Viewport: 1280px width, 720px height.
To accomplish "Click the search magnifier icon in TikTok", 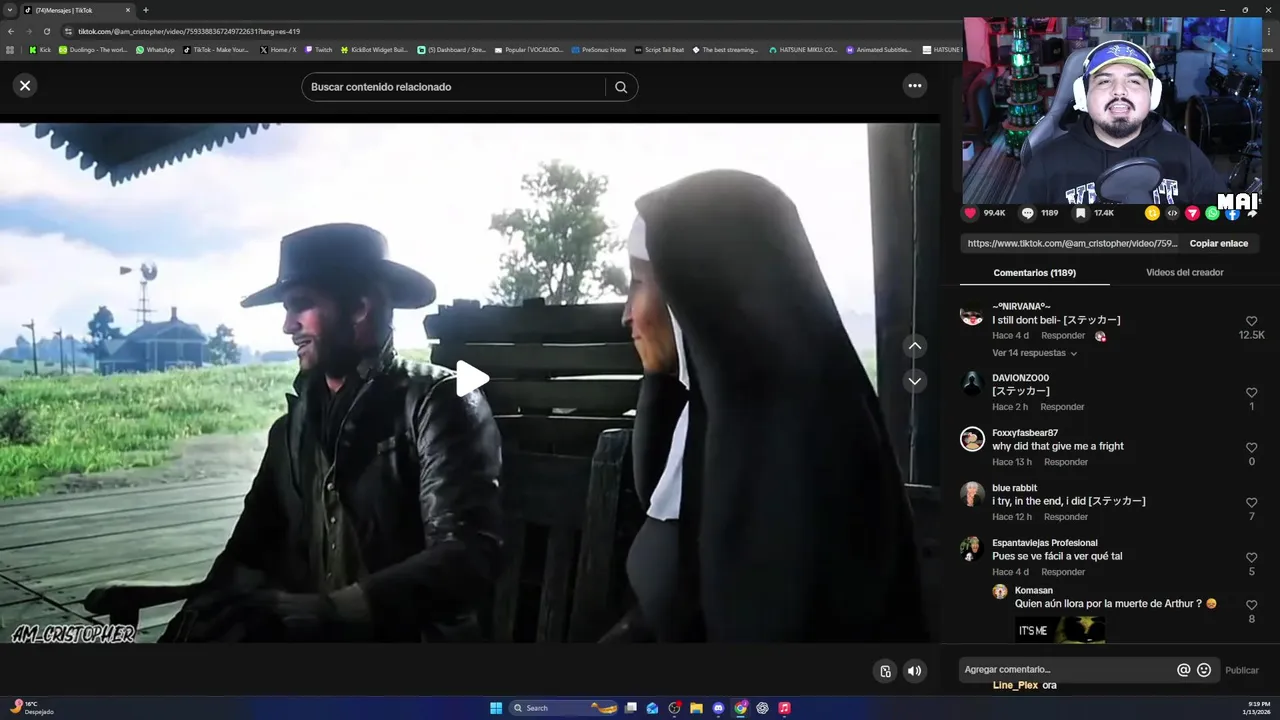I will click(x=621, y=87).
